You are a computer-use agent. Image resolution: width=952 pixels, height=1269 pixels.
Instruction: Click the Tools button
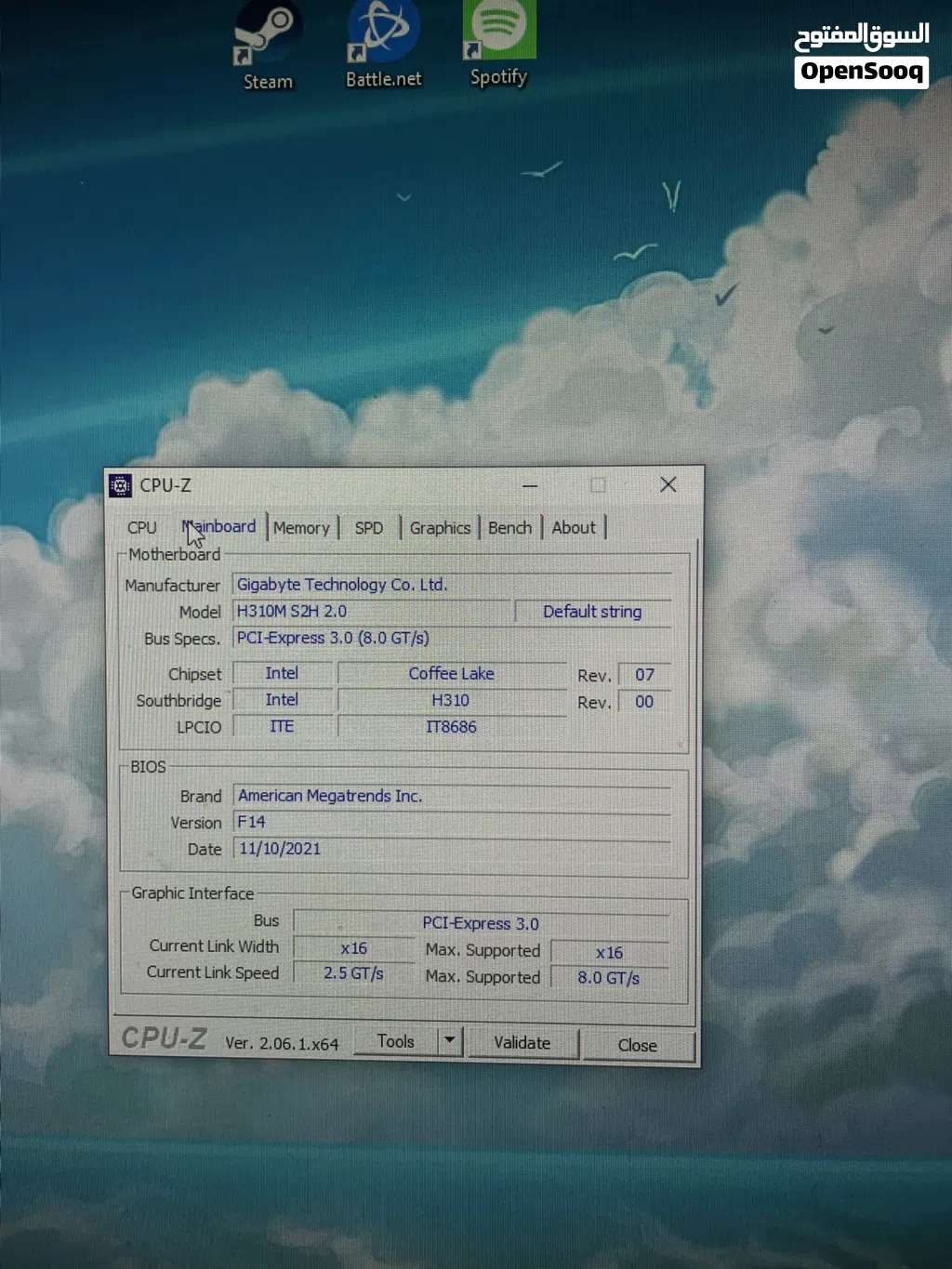point(395,1041)
